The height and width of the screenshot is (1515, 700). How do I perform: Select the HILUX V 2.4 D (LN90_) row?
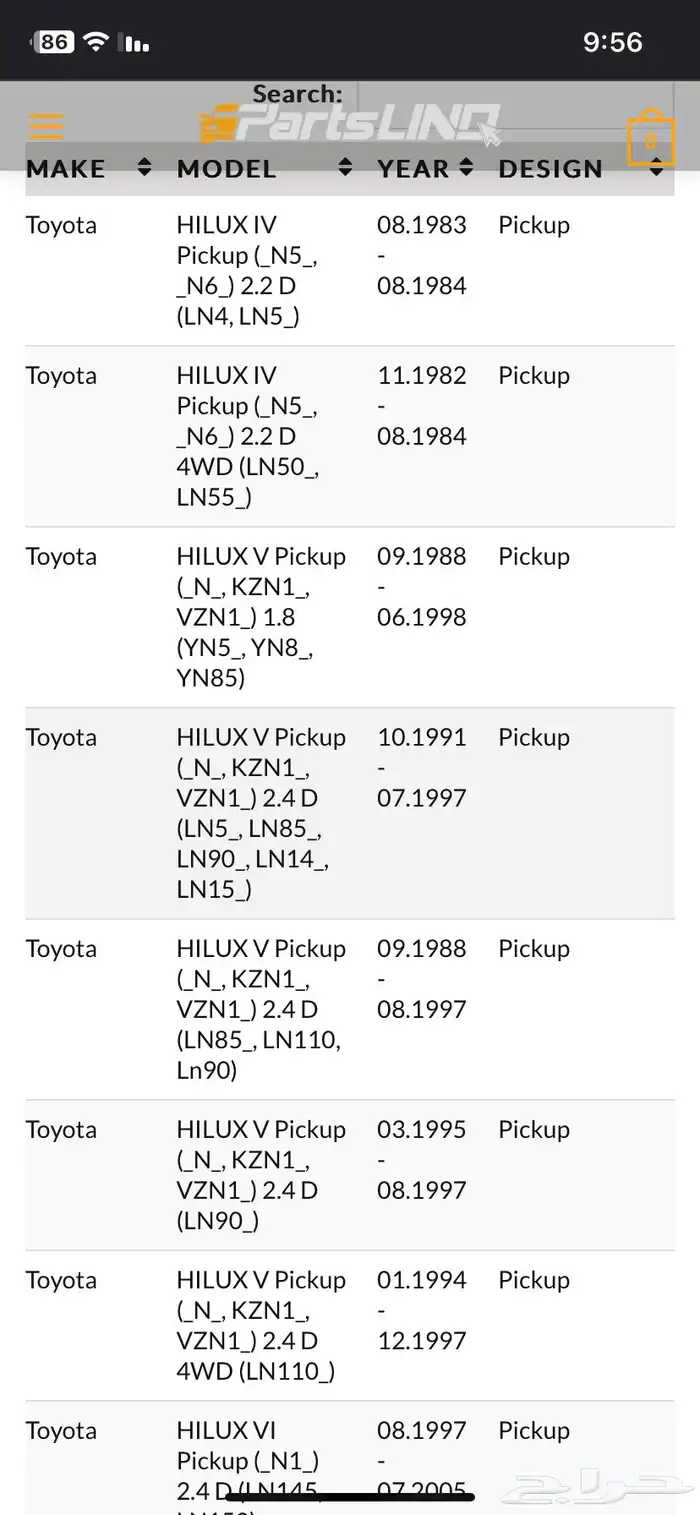(350, 1176)
